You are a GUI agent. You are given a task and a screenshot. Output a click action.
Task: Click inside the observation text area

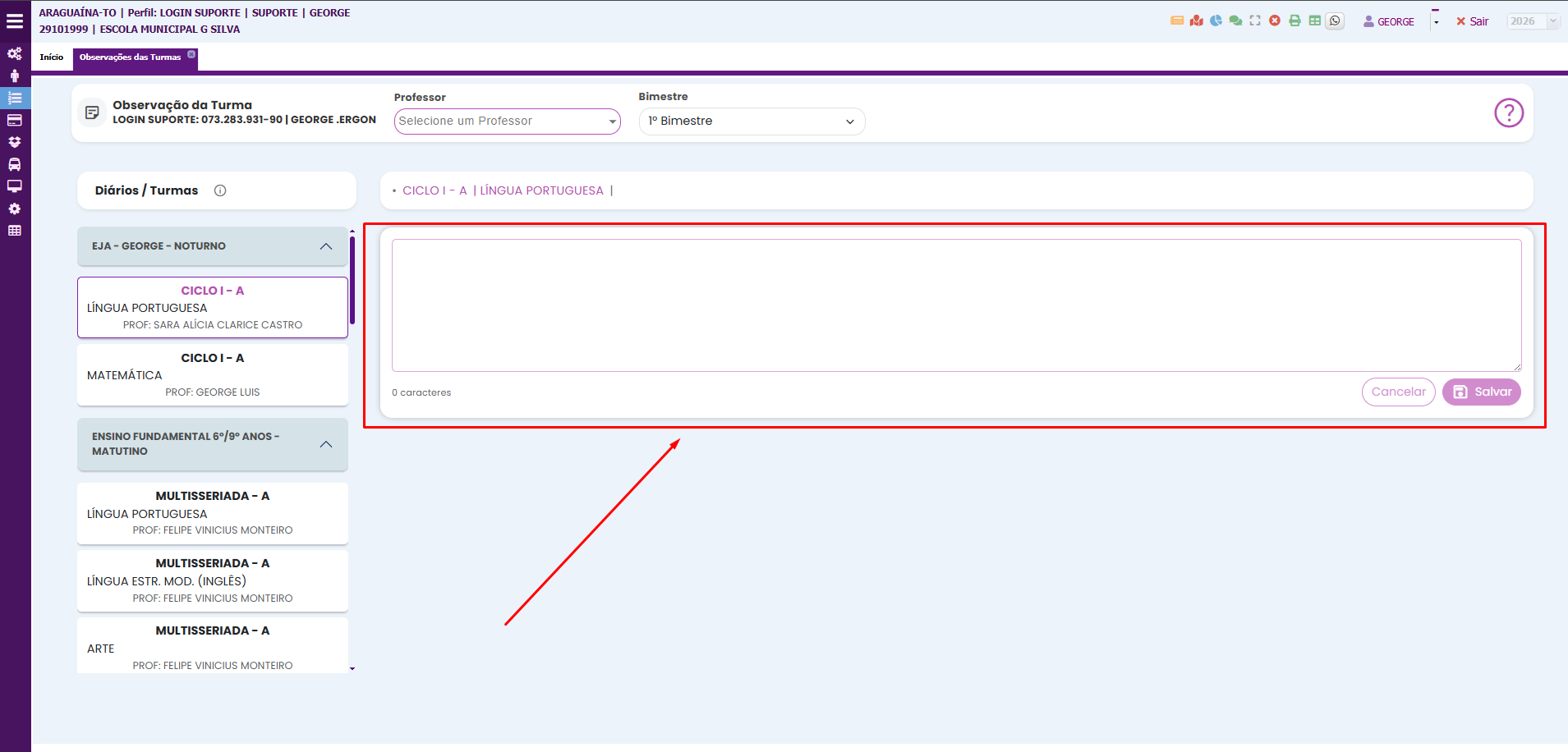pos(956,305)
